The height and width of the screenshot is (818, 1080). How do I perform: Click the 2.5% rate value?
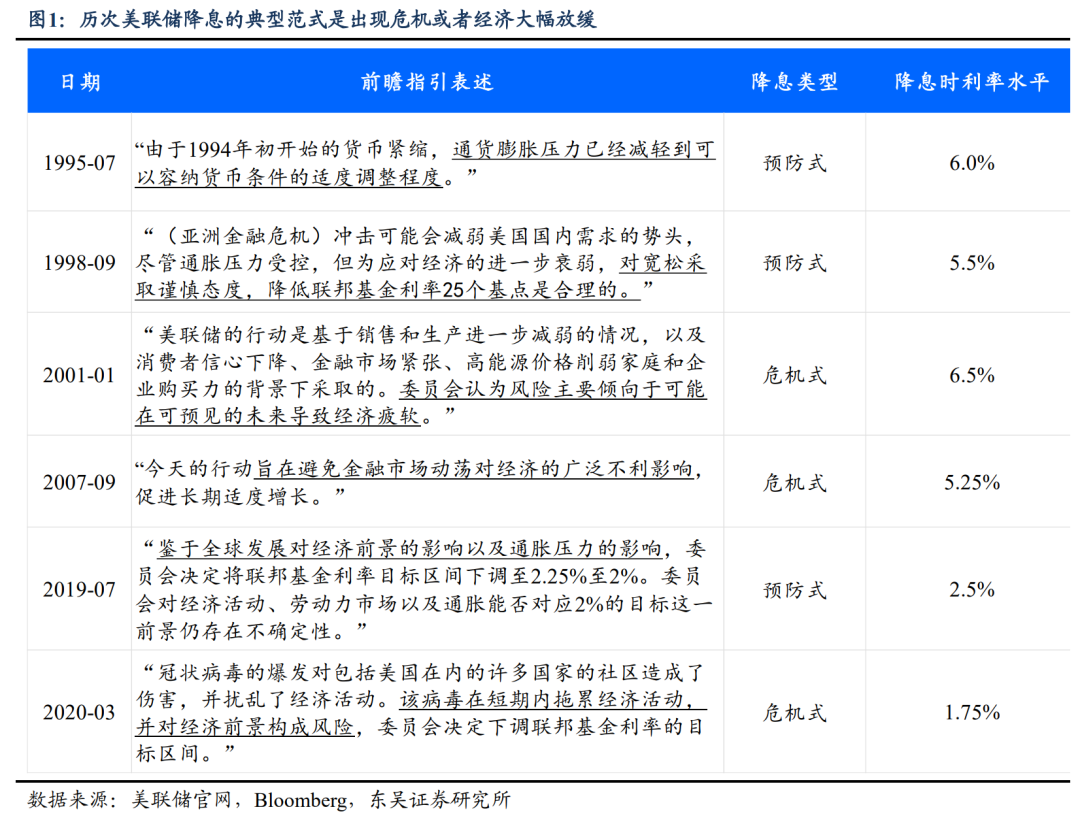click(971, 589)
